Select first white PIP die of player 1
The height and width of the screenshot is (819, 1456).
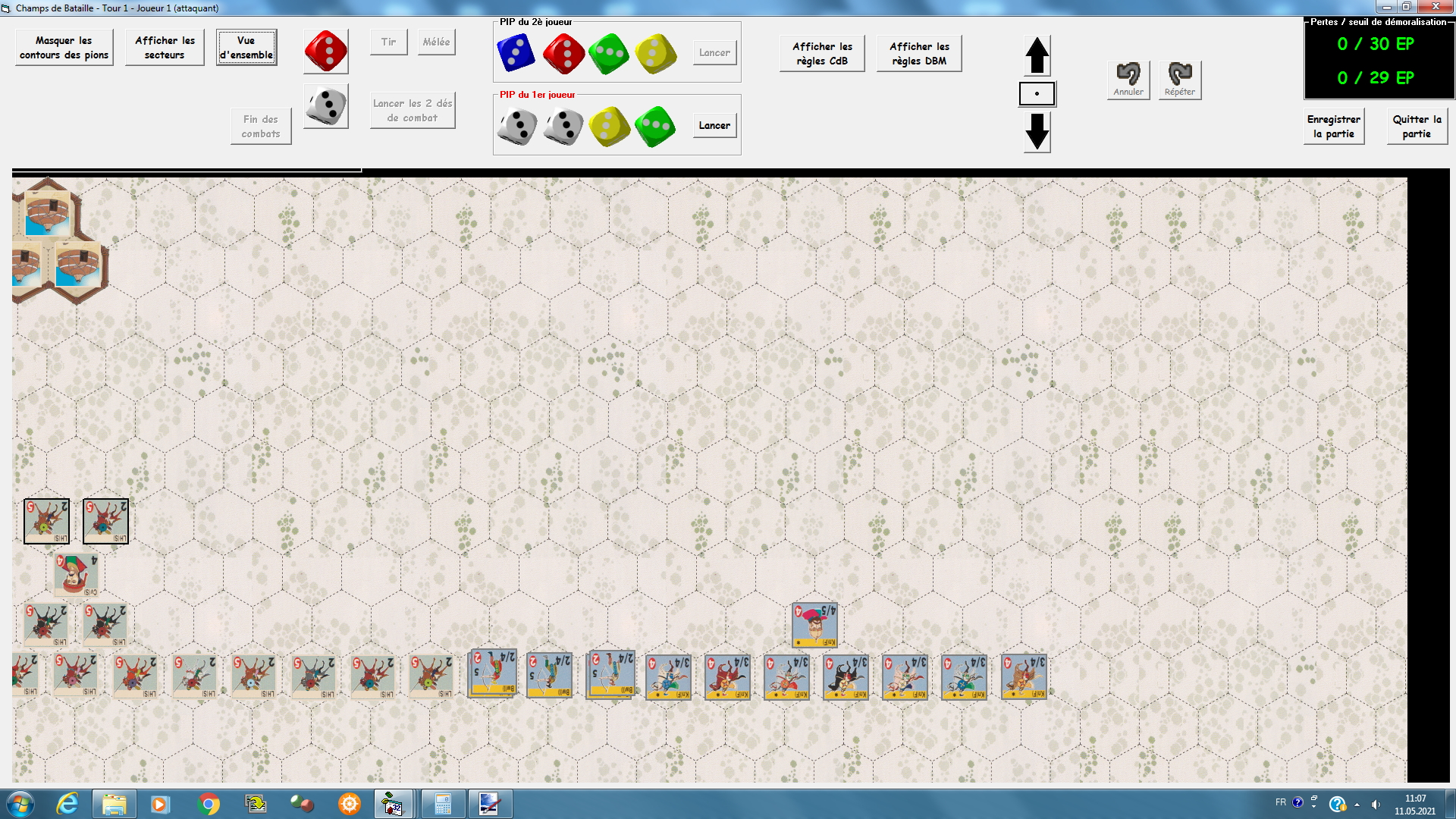point(516,126)
